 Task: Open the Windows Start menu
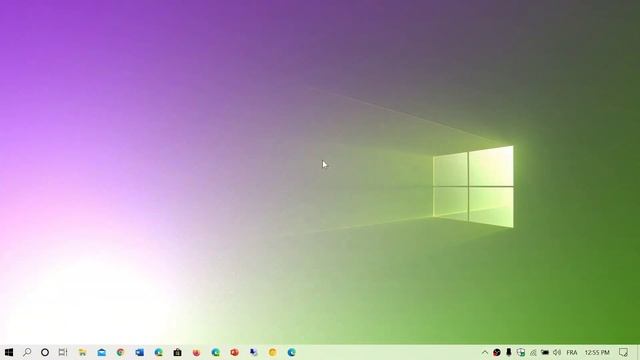click(9, 352)
